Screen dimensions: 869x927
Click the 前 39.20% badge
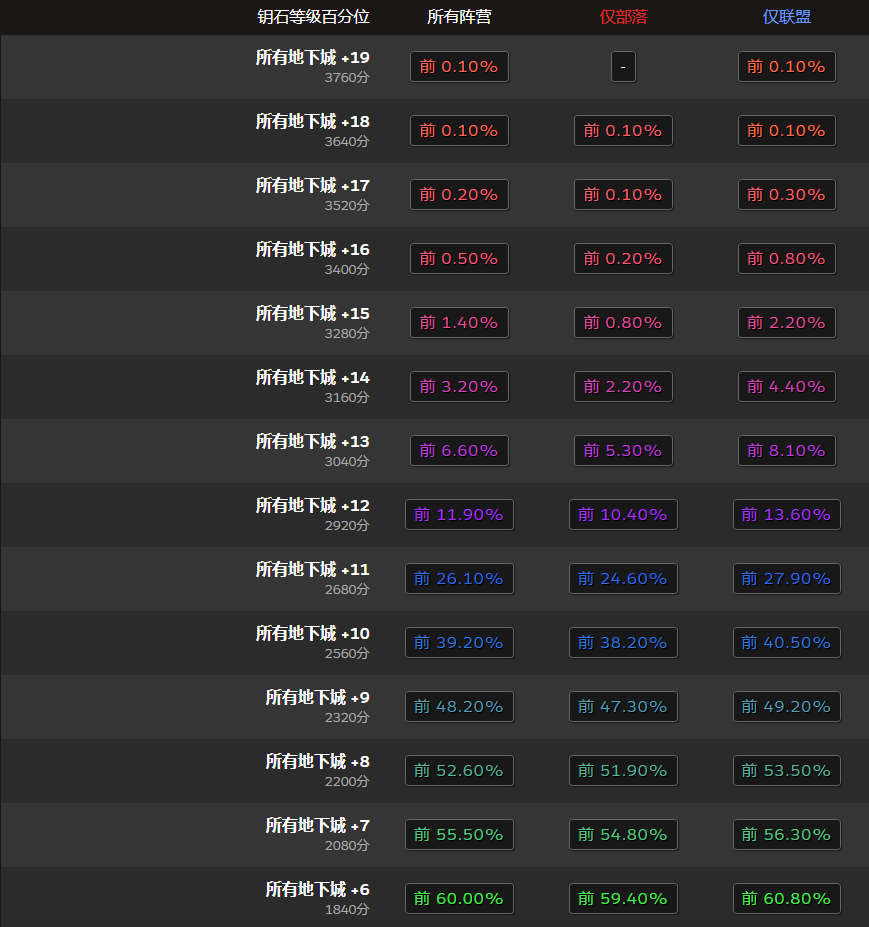459,643
